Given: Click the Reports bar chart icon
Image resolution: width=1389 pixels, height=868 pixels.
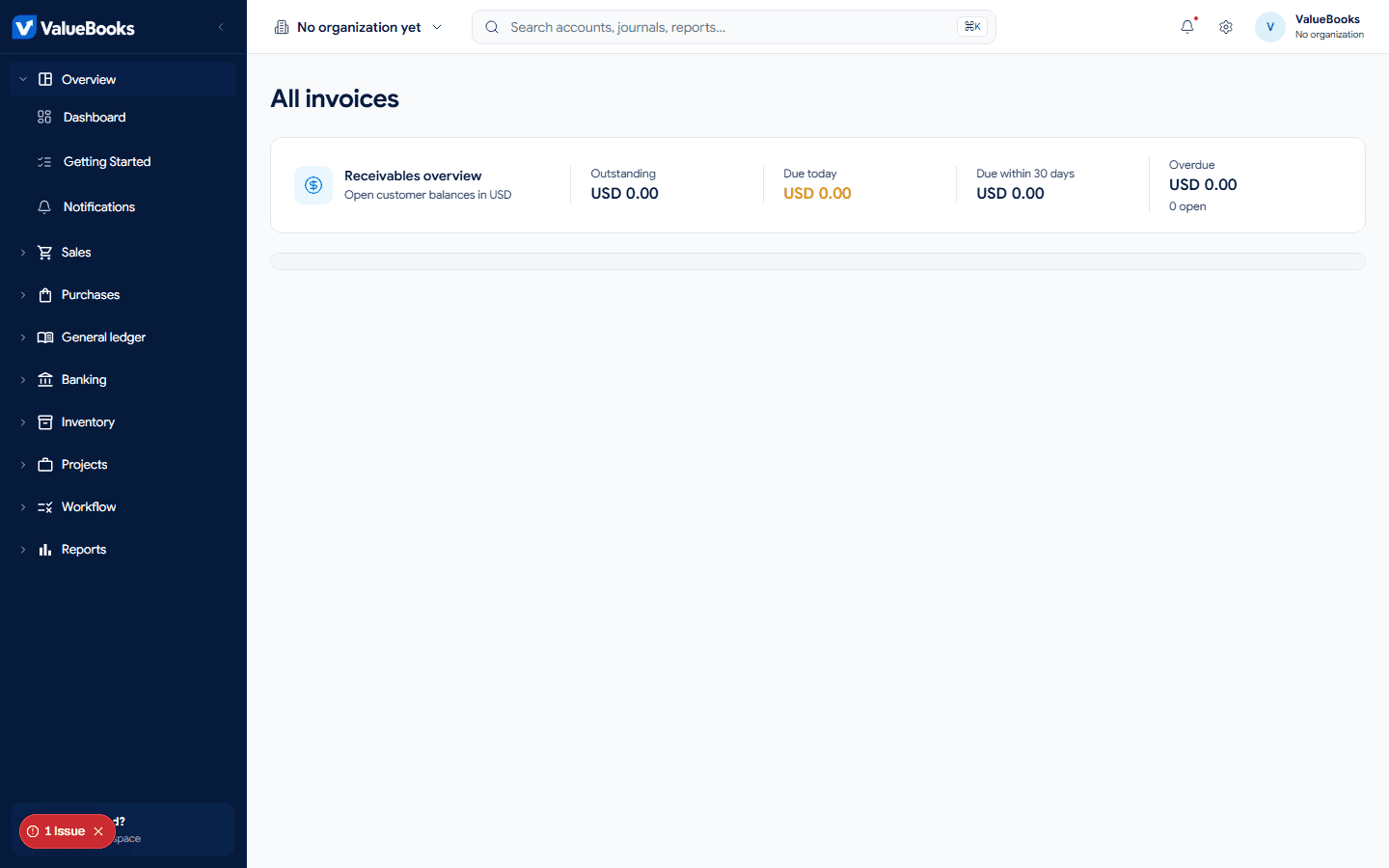Looking at the screenshot, I should [x=45, y=550].
